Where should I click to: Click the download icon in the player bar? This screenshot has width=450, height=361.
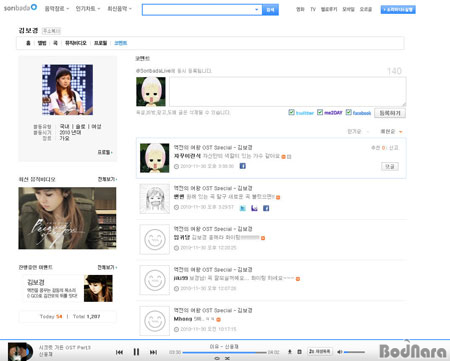[x=290, y=352]
